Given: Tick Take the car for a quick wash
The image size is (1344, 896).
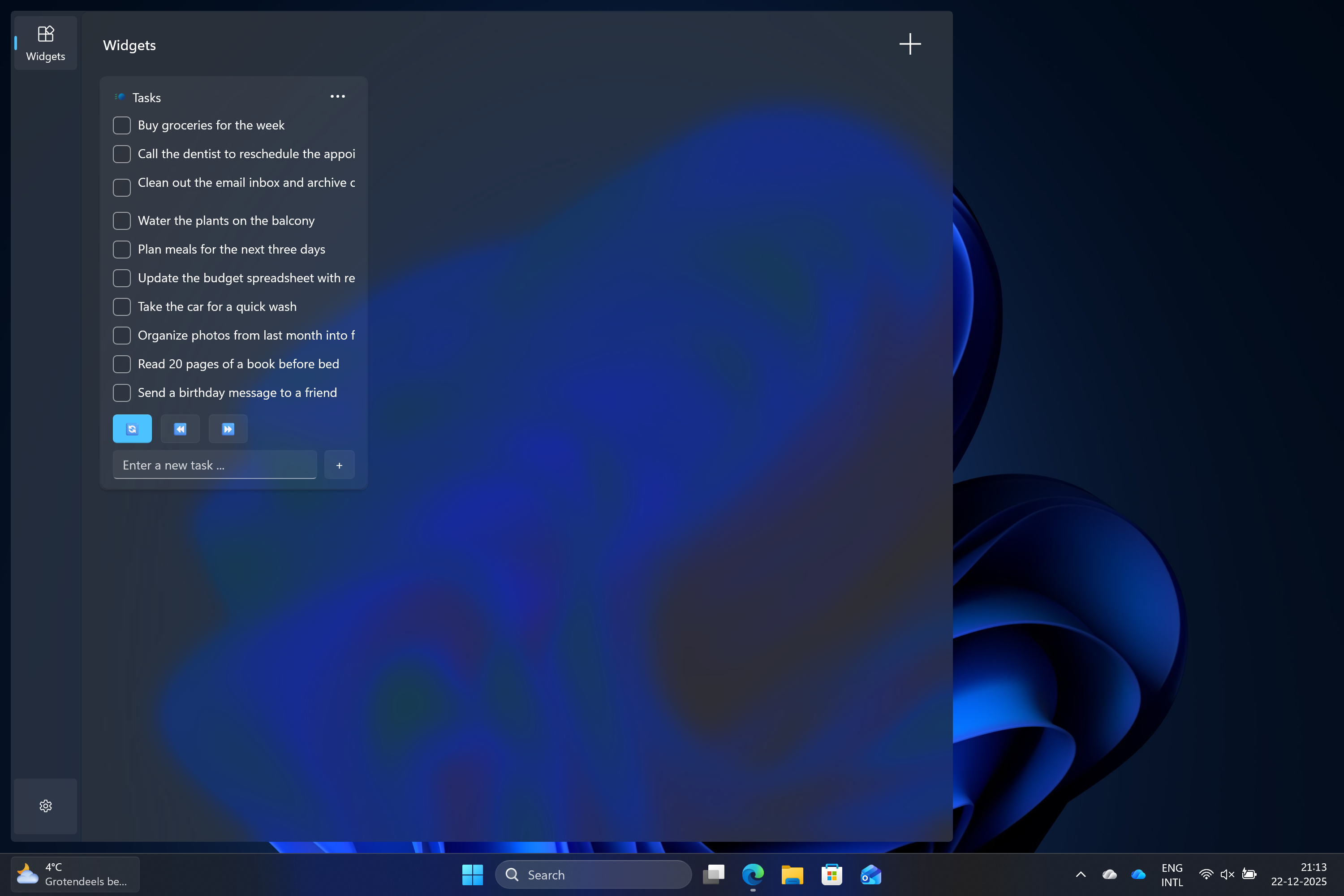Looking at the screenshot, I should pyautogui.click(x=122, y=307).
